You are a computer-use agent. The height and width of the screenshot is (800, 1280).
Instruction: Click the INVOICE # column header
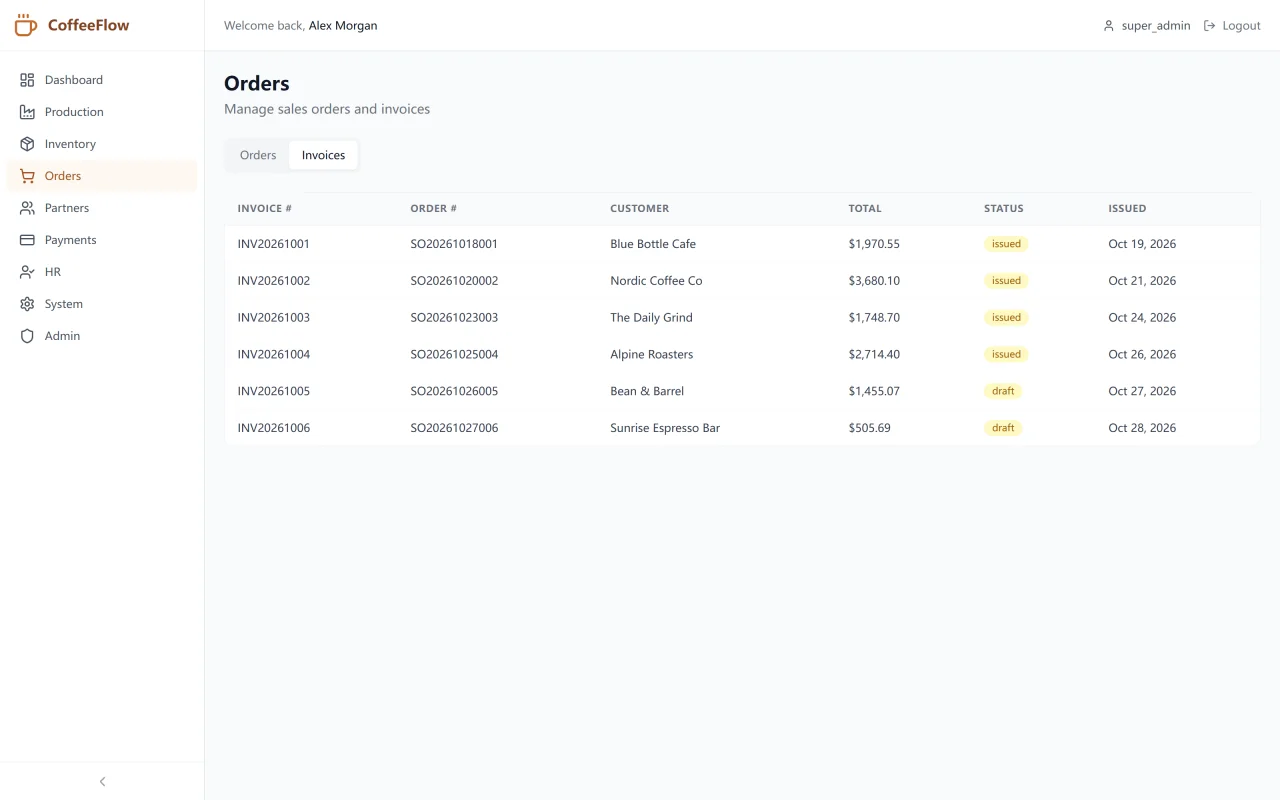point(265,209)
